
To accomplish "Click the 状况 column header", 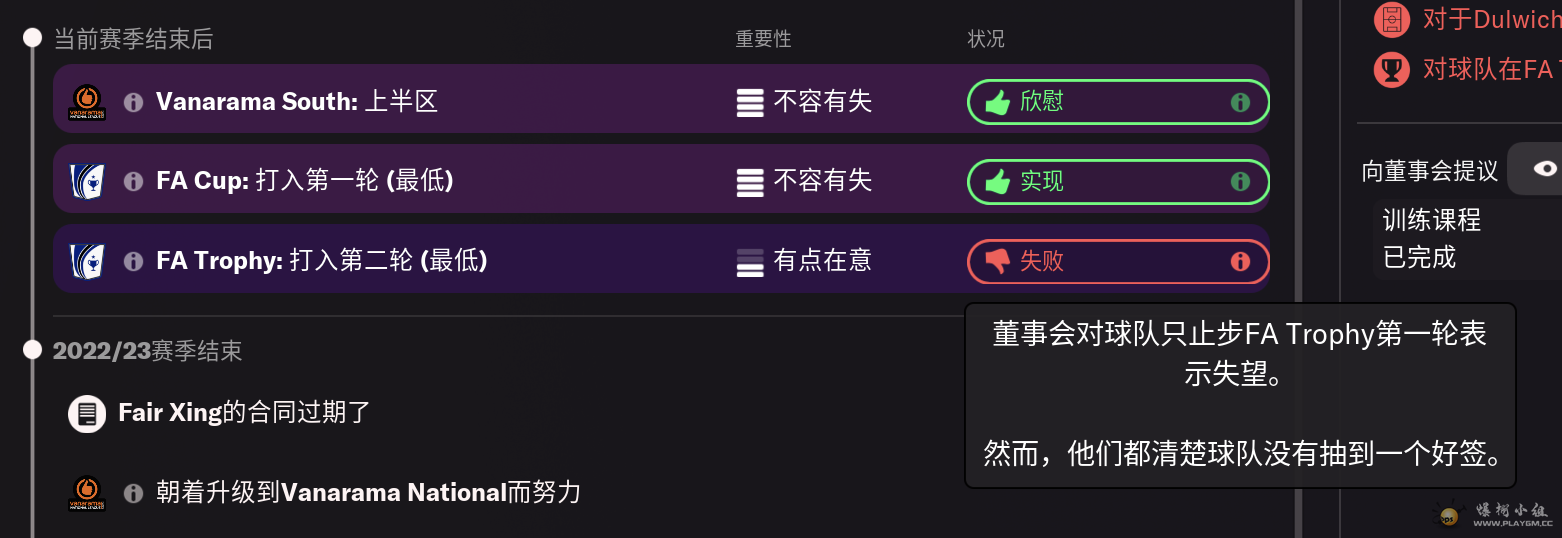I will 985,39.
